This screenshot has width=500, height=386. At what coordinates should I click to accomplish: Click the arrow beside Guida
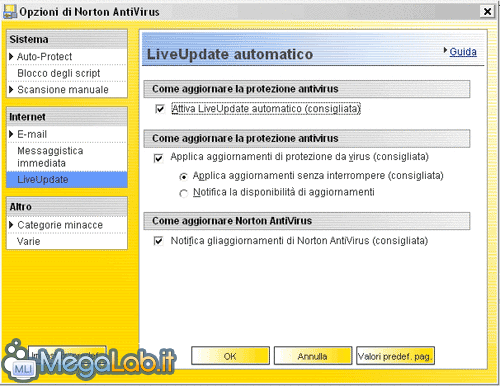click(x=445, y=50)
